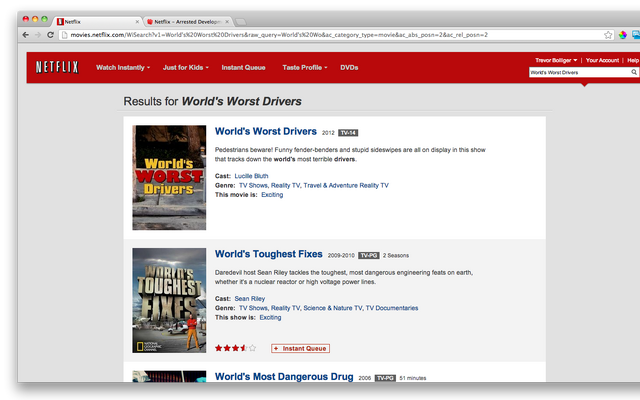Click the Netflix logo
This screenshot has width=640, height=400.
(57, 67)
